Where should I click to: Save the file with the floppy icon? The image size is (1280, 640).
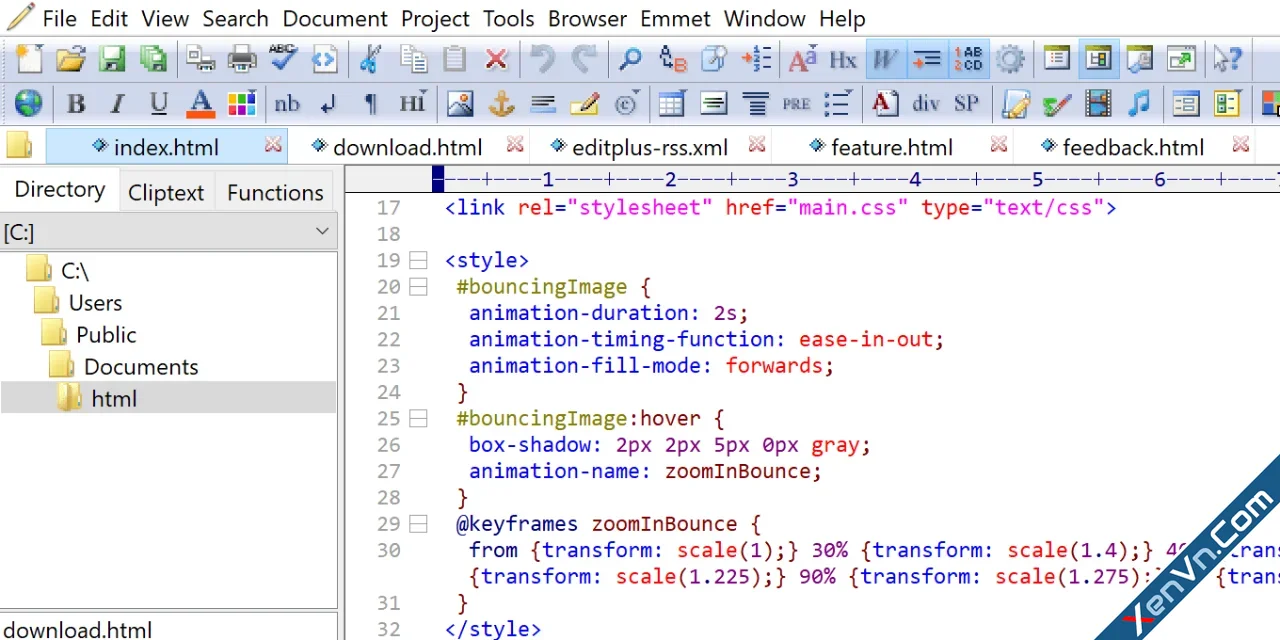point(111,59)
